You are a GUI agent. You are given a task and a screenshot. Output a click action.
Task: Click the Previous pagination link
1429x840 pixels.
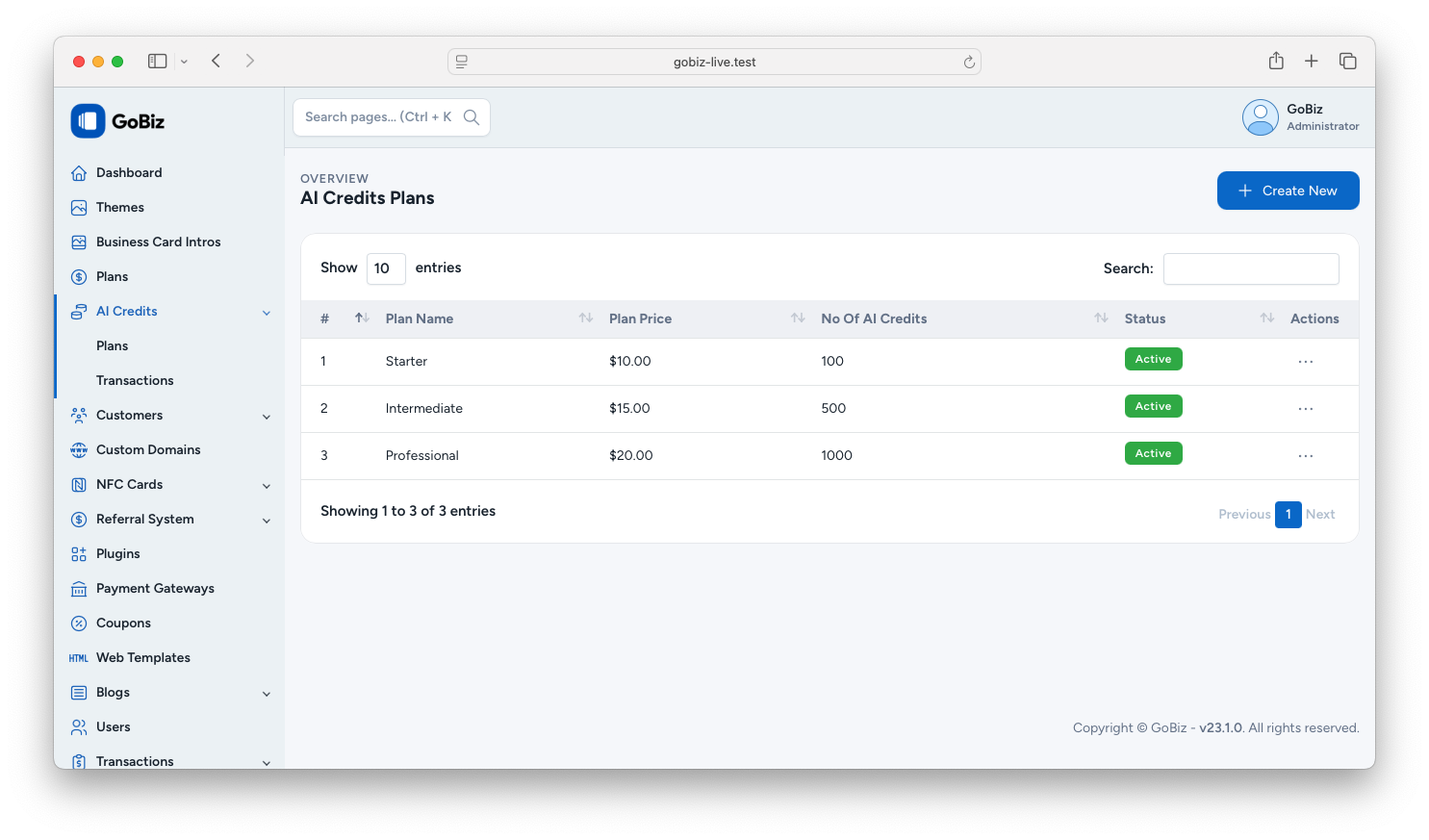(1244, 515)
